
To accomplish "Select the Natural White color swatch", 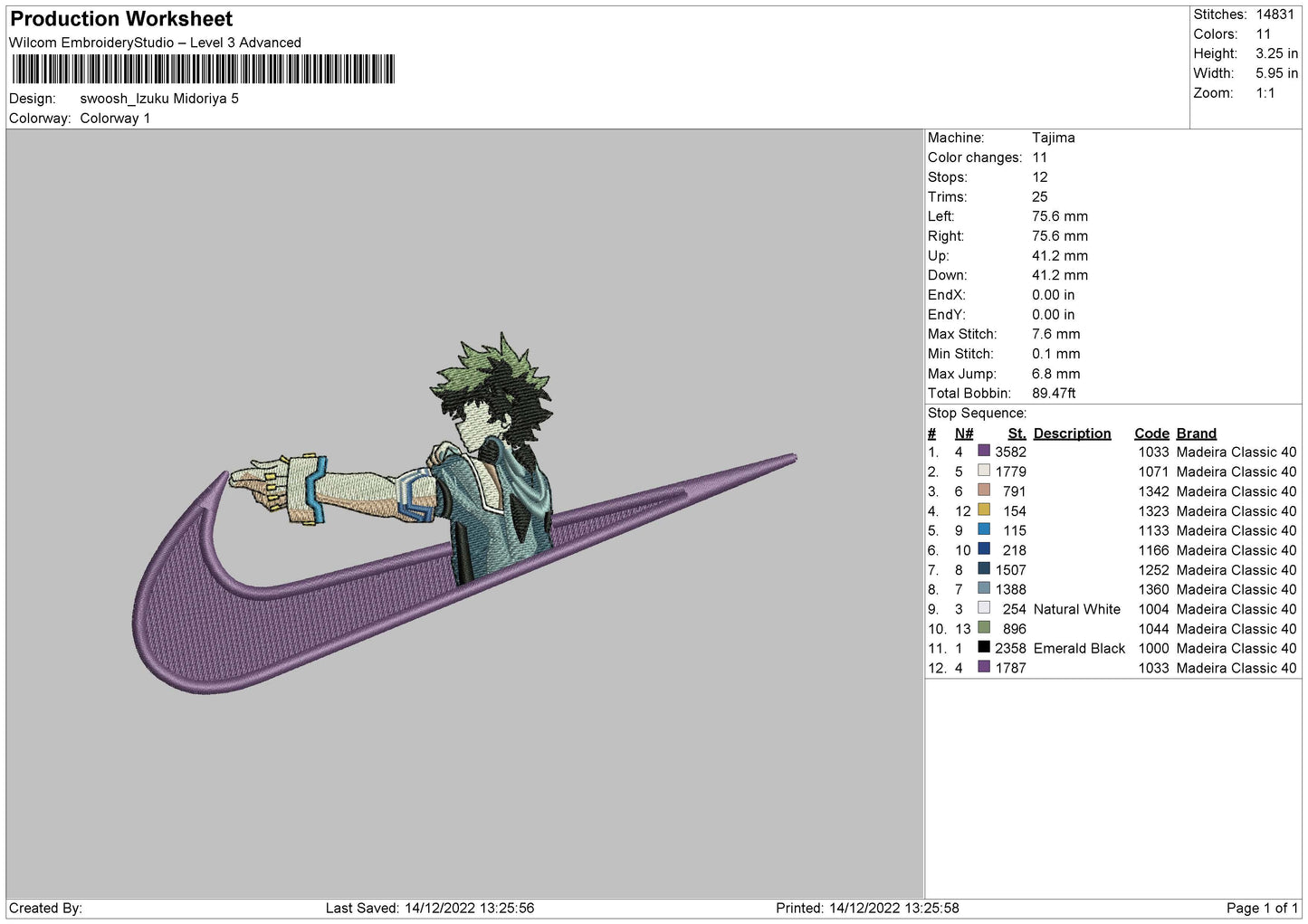I will pos(984,608).
